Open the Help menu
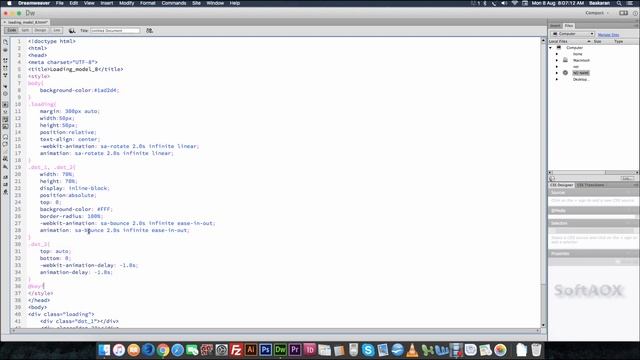Viewport: 640px width, 360px height. [x=235, y=3]
